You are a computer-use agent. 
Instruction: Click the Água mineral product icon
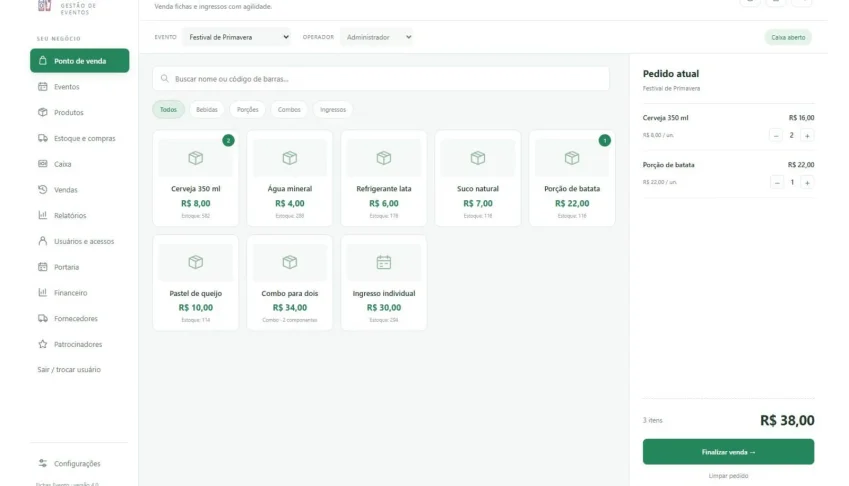(x=290, y=157)
